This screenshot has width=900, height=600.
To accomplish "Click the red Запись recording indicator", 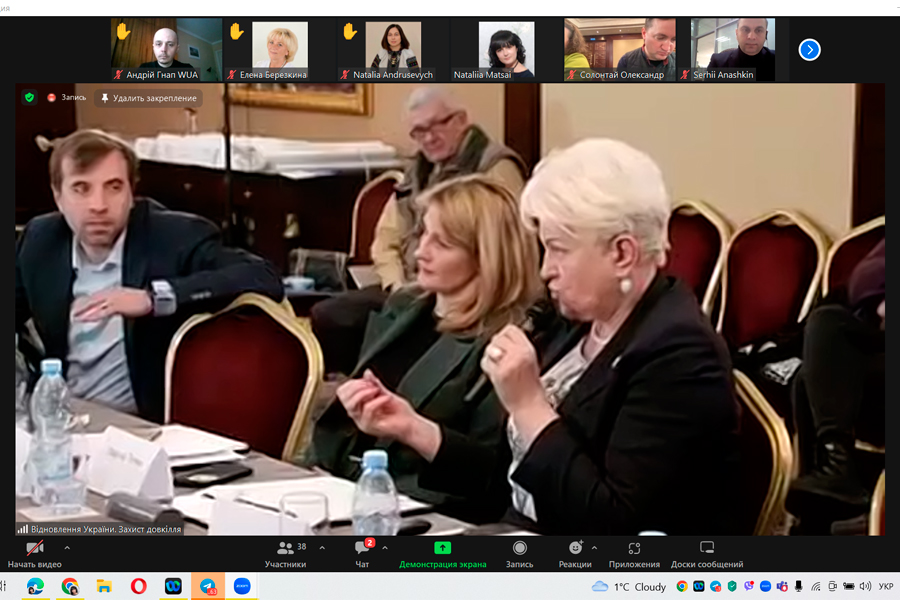I will tap(67, 98).
